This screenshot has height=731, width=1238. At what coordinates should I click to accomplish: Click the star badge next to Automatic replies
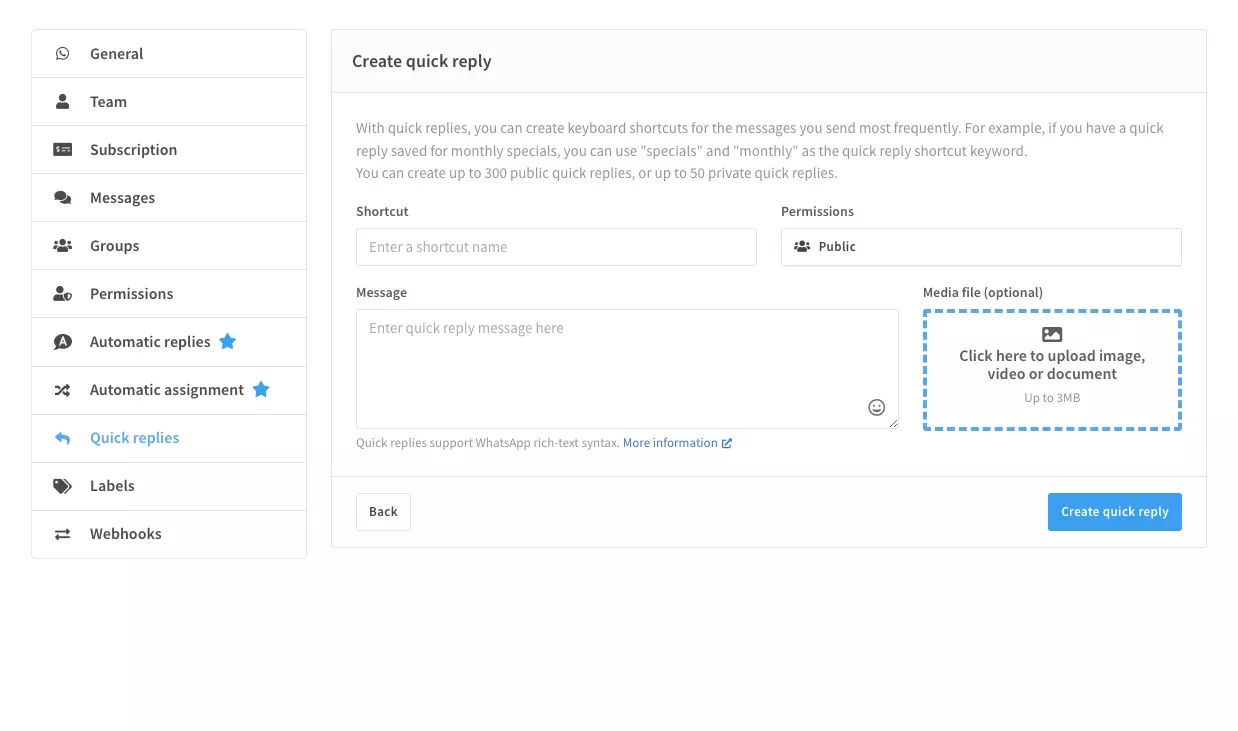pyautogui.click(x=227, y=341)
